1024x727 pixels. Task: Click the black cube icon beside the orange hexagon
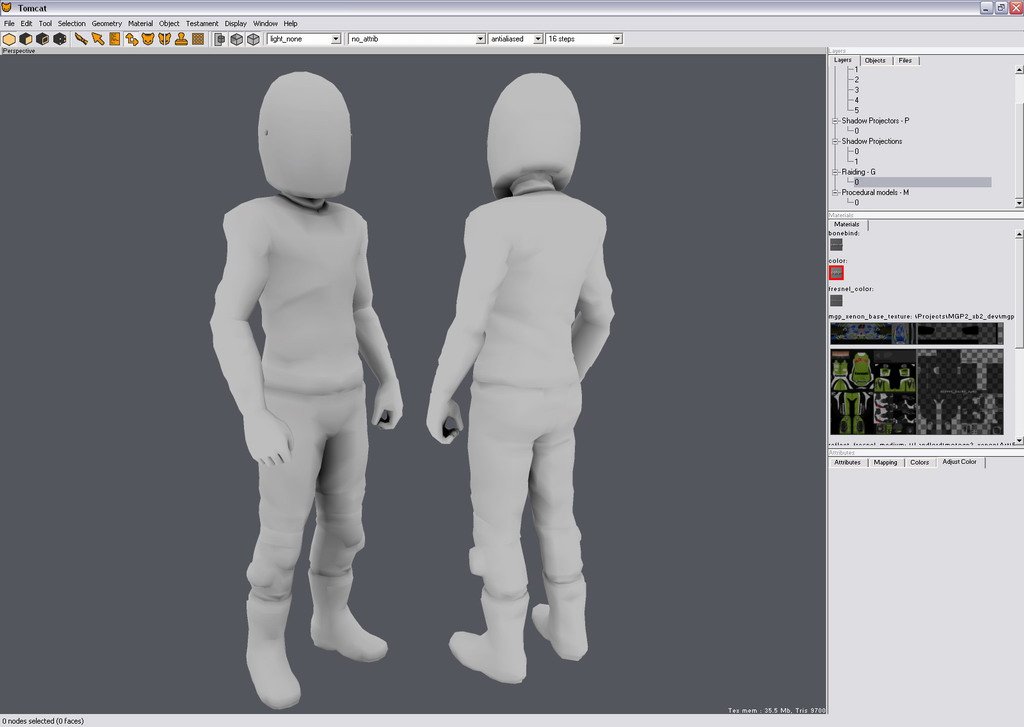pyautogui.click(x=26, y=39)
